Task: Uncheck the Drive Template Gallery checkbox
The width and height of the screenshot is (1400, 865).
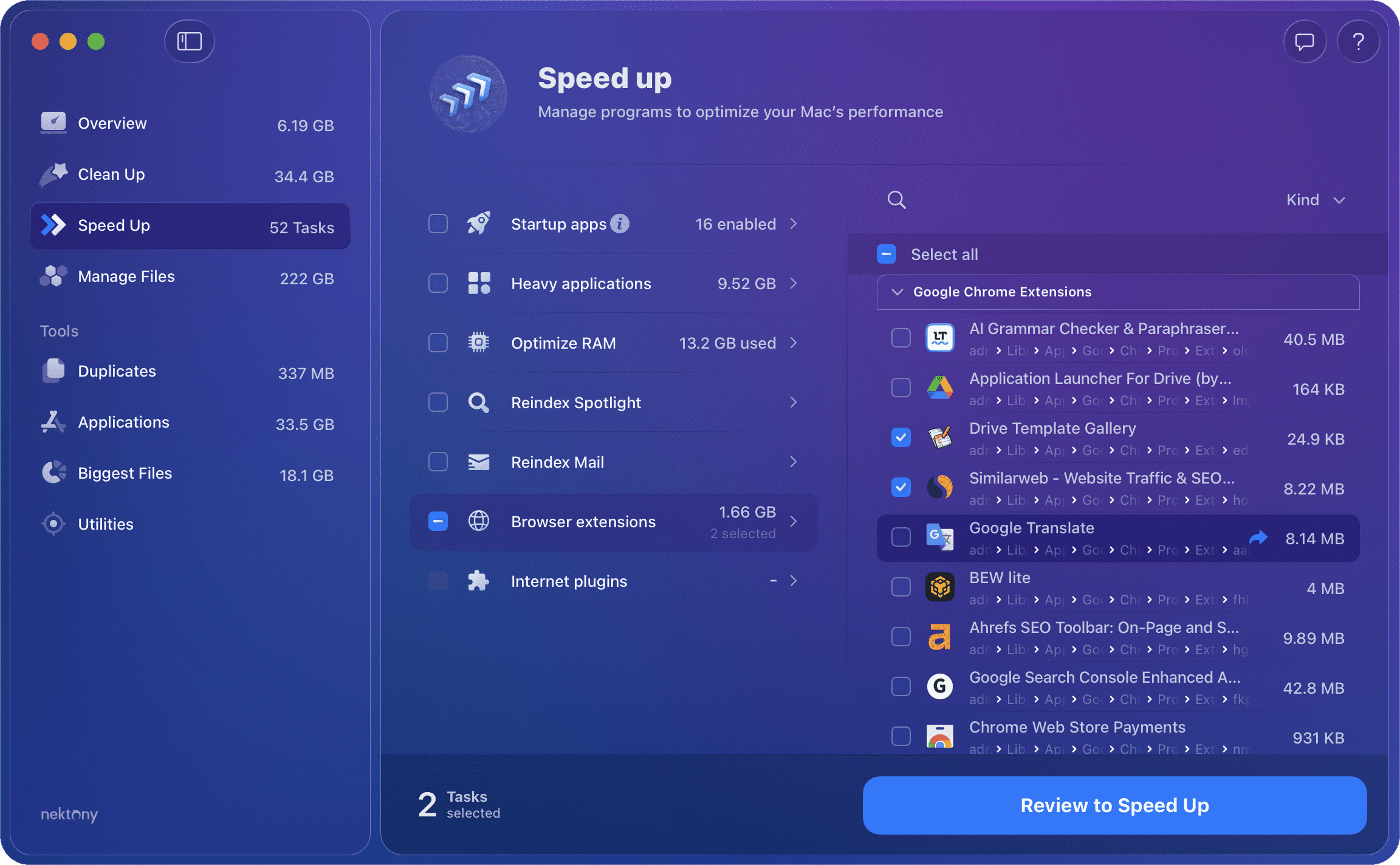Action: 901,437
